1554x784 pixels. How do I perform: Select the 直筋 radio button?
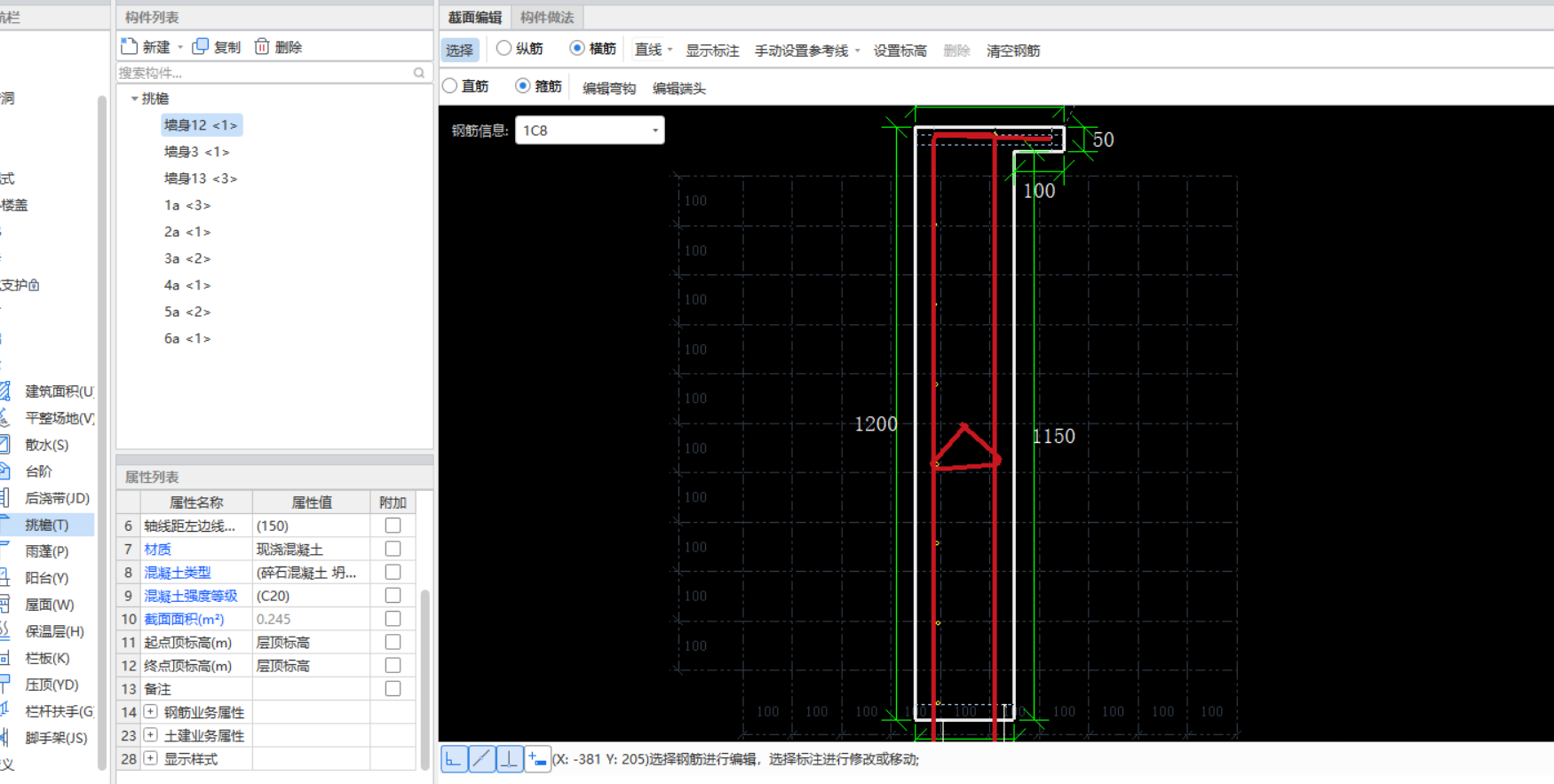(x=449, y=85)
